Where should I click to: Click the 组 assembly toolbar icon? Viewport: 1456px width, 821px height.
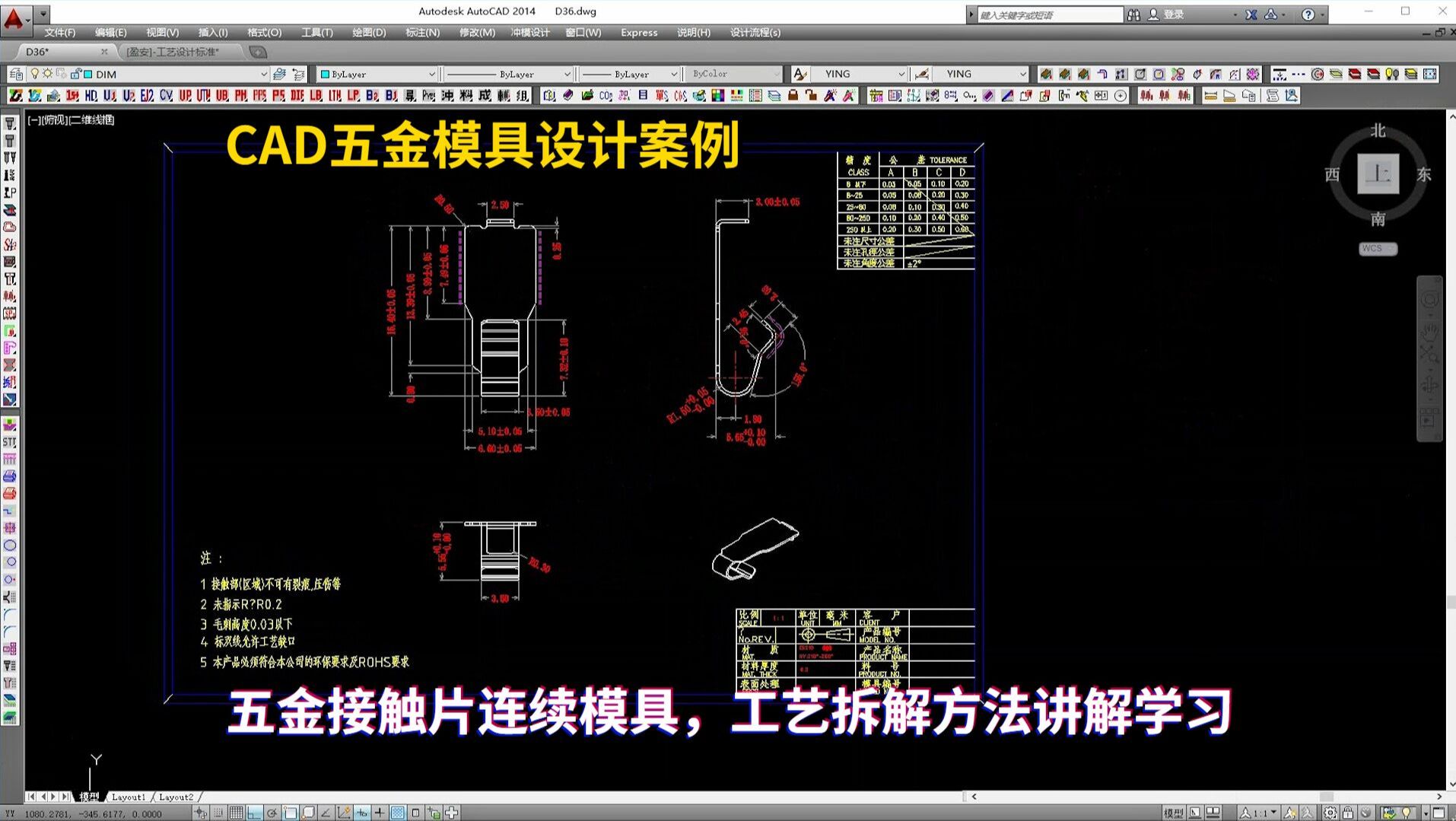click(522, 96)
